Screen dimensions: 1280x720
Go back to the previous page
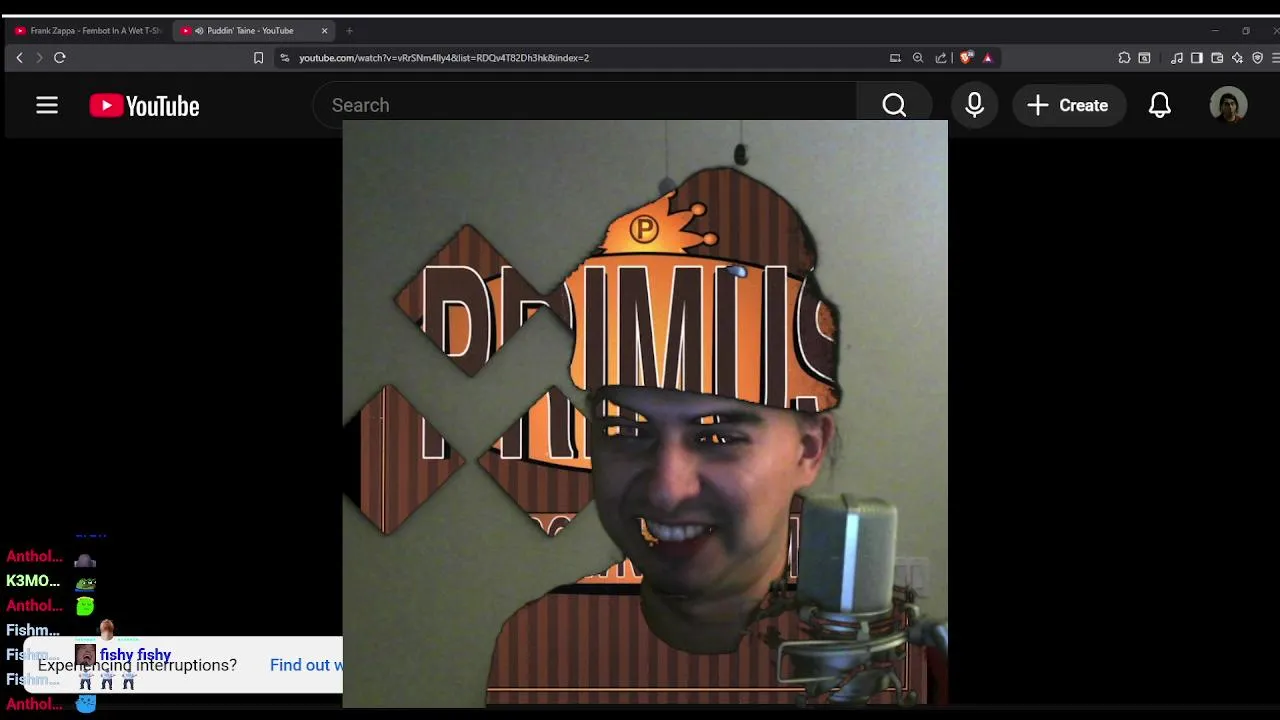(x=19, y=58)
